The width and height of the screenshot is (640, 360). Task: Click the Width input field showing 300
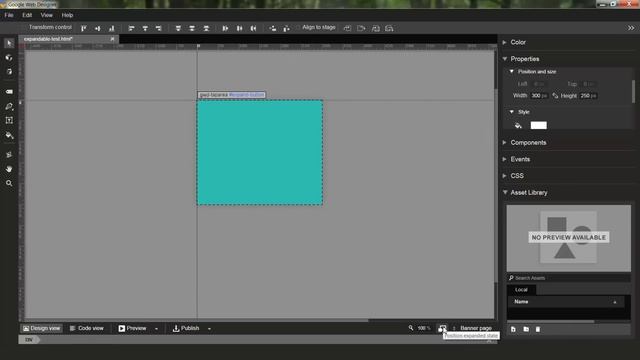pyautogui.click(x=539, y=96)
